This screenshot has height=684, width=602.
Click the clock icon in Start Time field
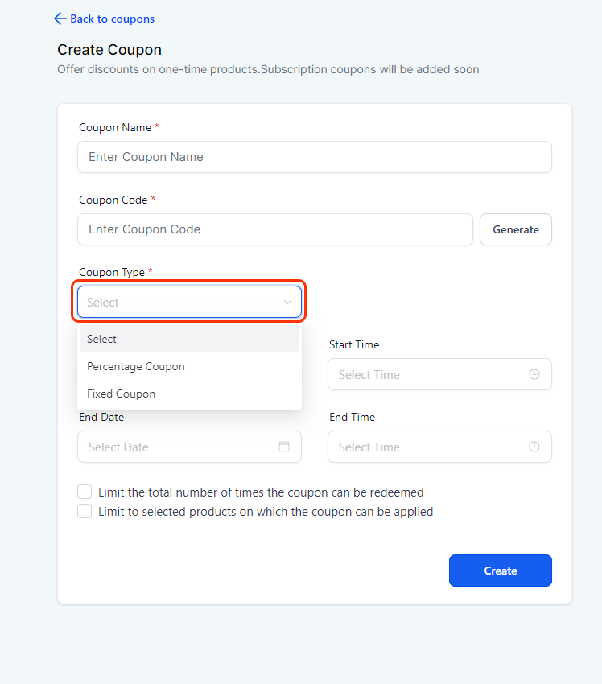coord(534,374)
